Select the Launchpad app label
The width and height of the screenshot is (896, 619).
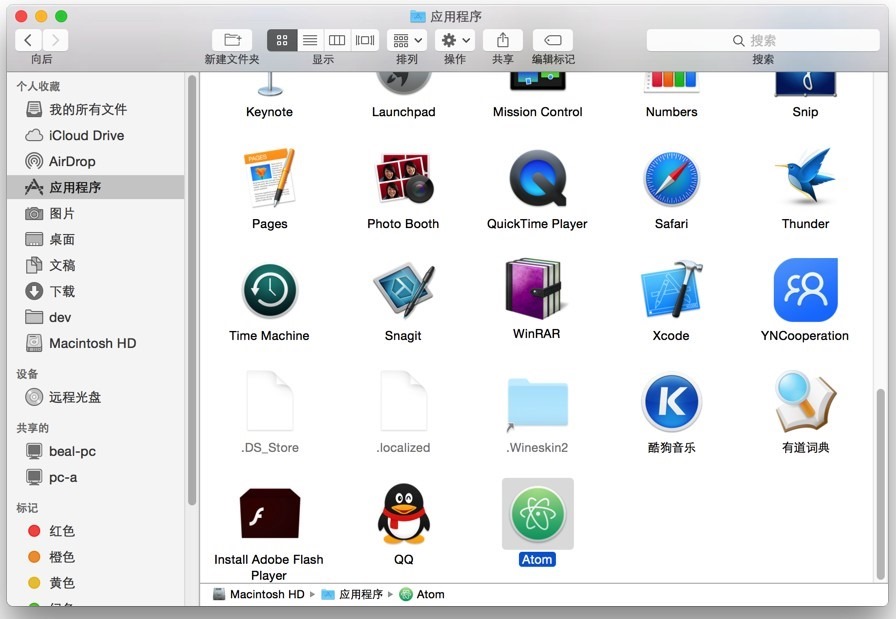(x=403, y=112)
